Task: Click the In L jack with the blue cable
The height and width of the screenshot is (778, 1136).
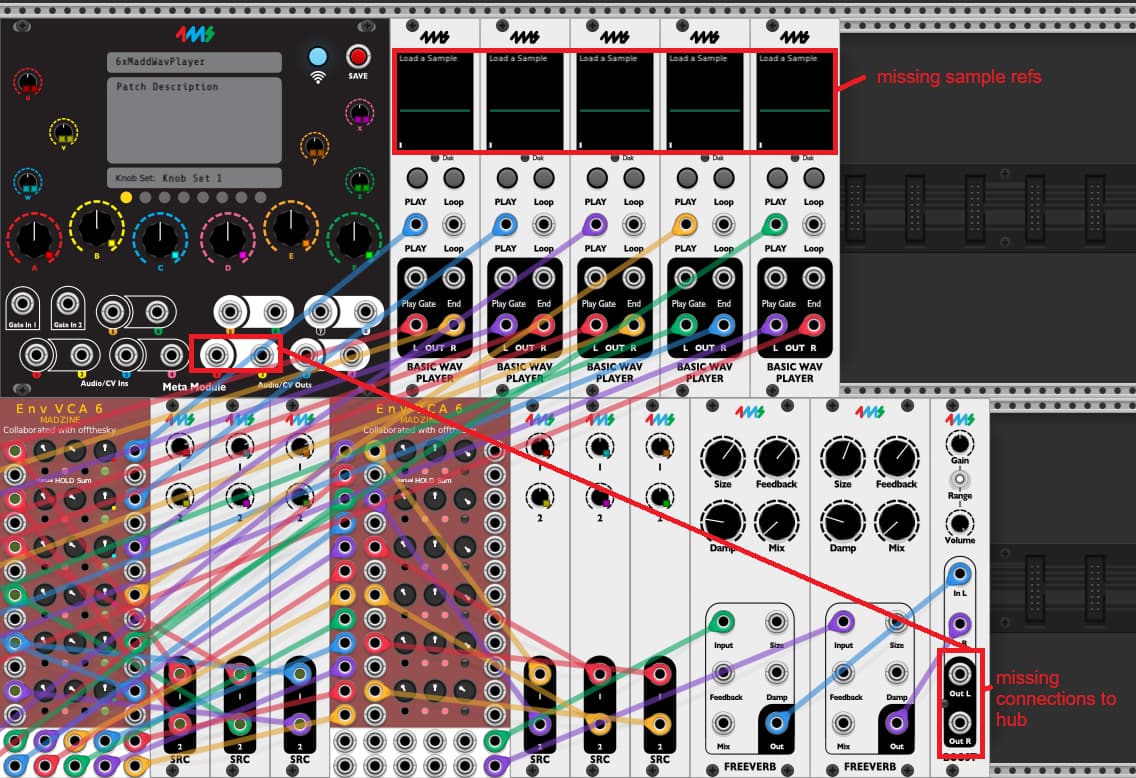Action: coord(959,574)
